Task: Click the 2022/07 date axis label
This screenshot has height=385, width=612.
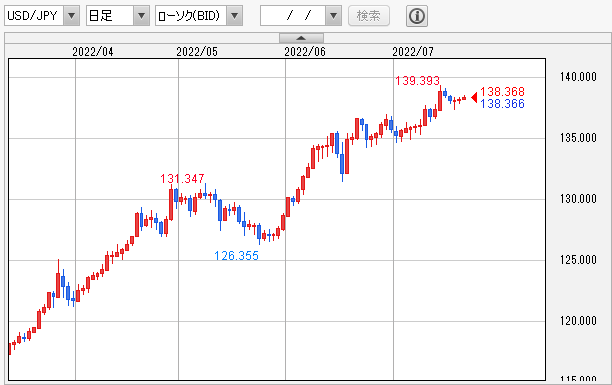Action: pos(413,52)
